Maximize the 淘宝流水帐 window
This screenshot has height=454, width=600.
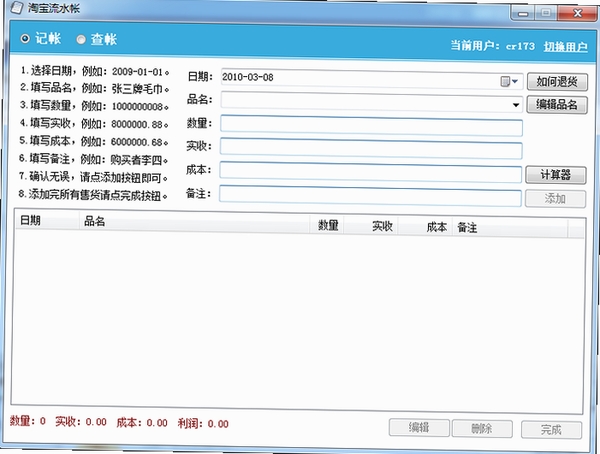click(x=546, y=13)
